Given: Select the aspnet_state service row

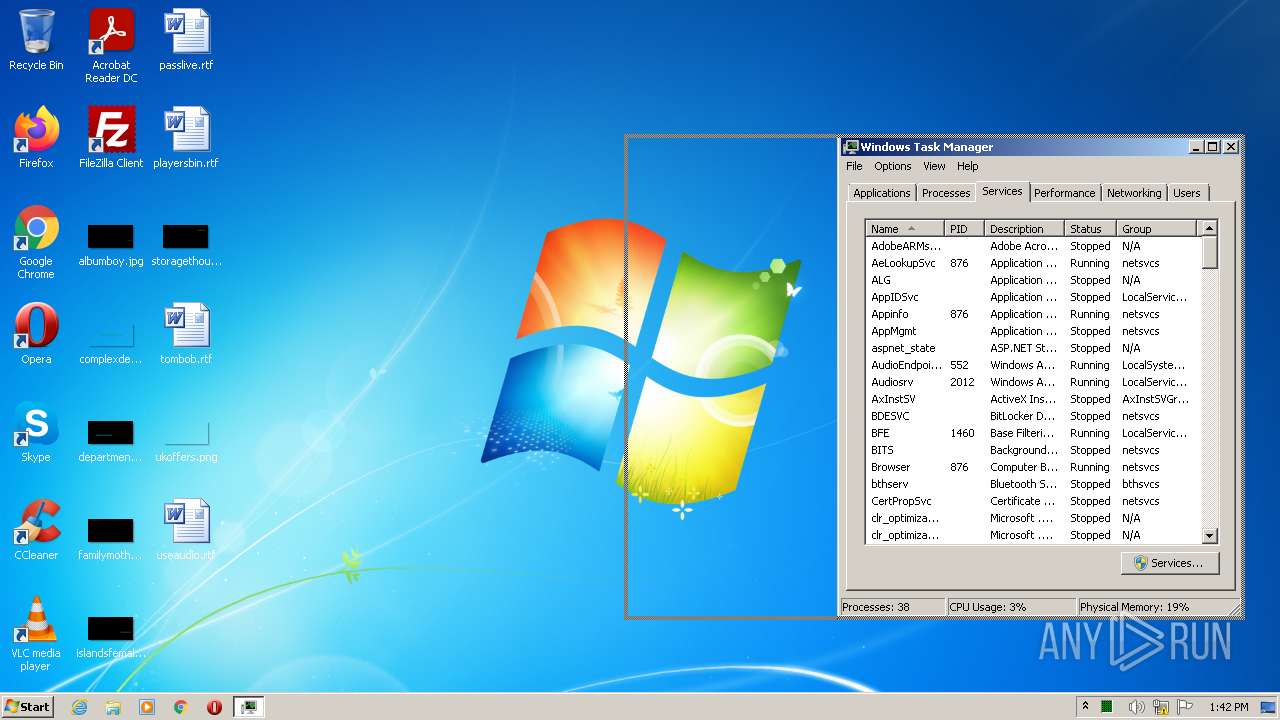Looking at the screenshot, I should point(1033,348).
